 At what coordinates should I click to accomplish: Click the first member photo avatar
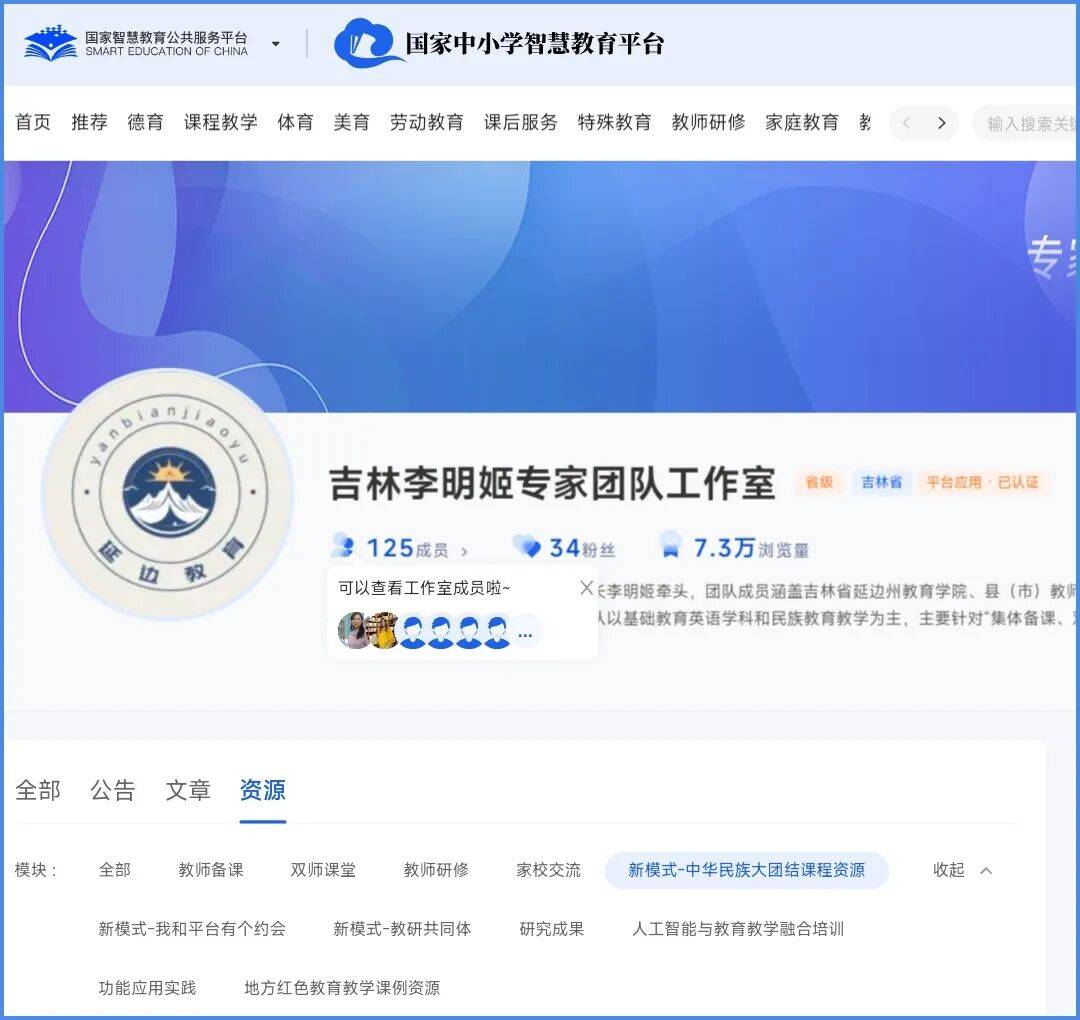[x=354, y=631]
